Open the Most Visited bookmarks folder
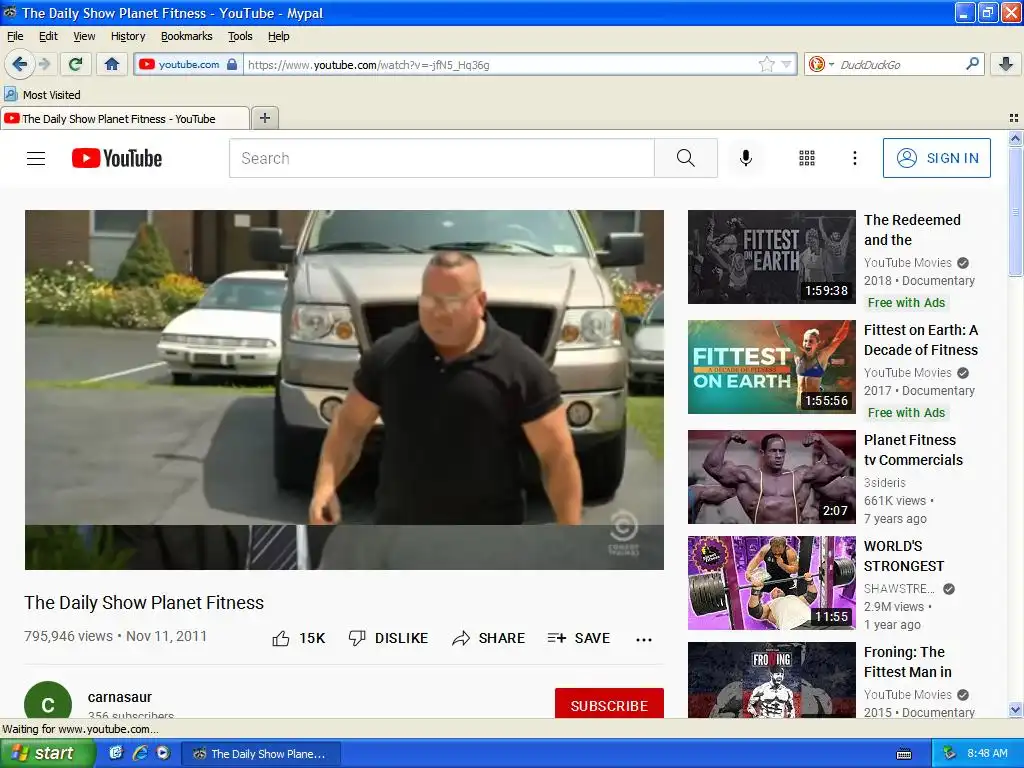The image size is (1024, 768). [42, 95]
